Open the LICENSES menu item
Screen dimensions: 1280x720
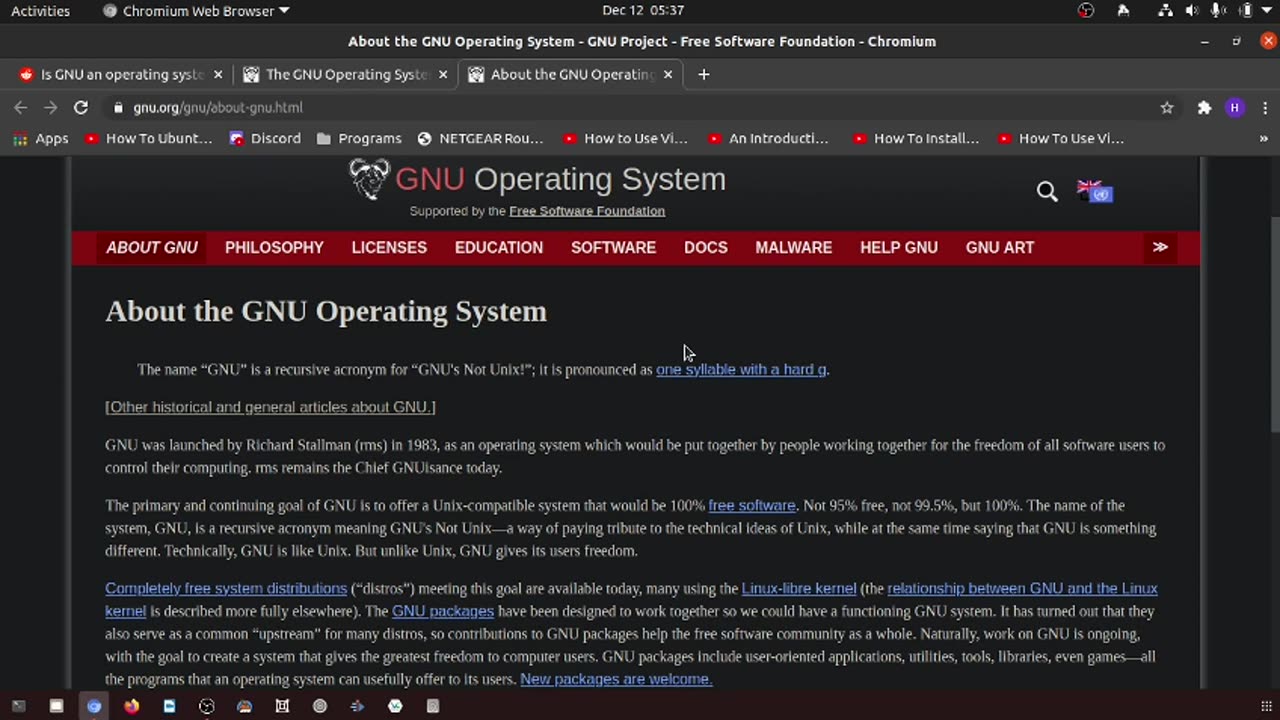(389, 247)
